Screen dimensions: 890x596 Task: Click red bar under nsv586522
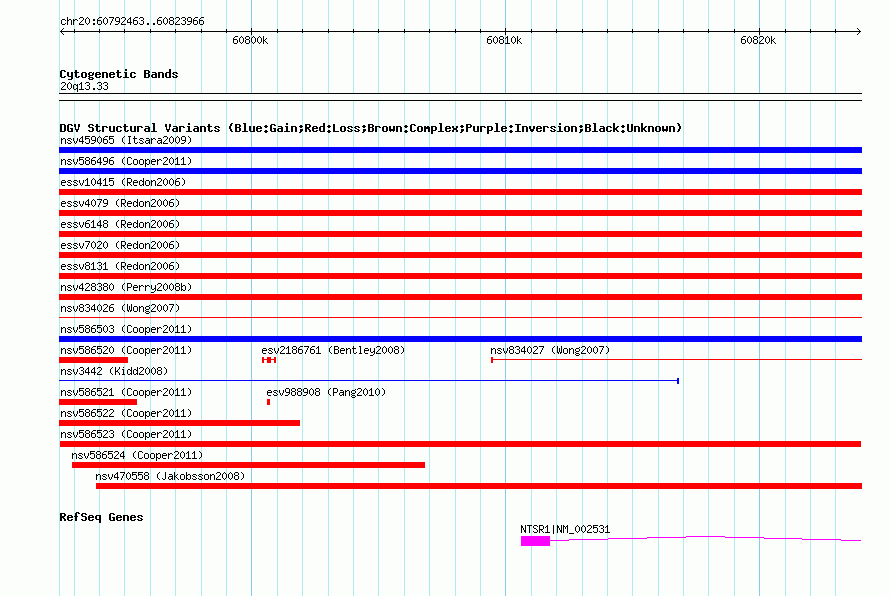pyautogui.click(x=179, y=423)
